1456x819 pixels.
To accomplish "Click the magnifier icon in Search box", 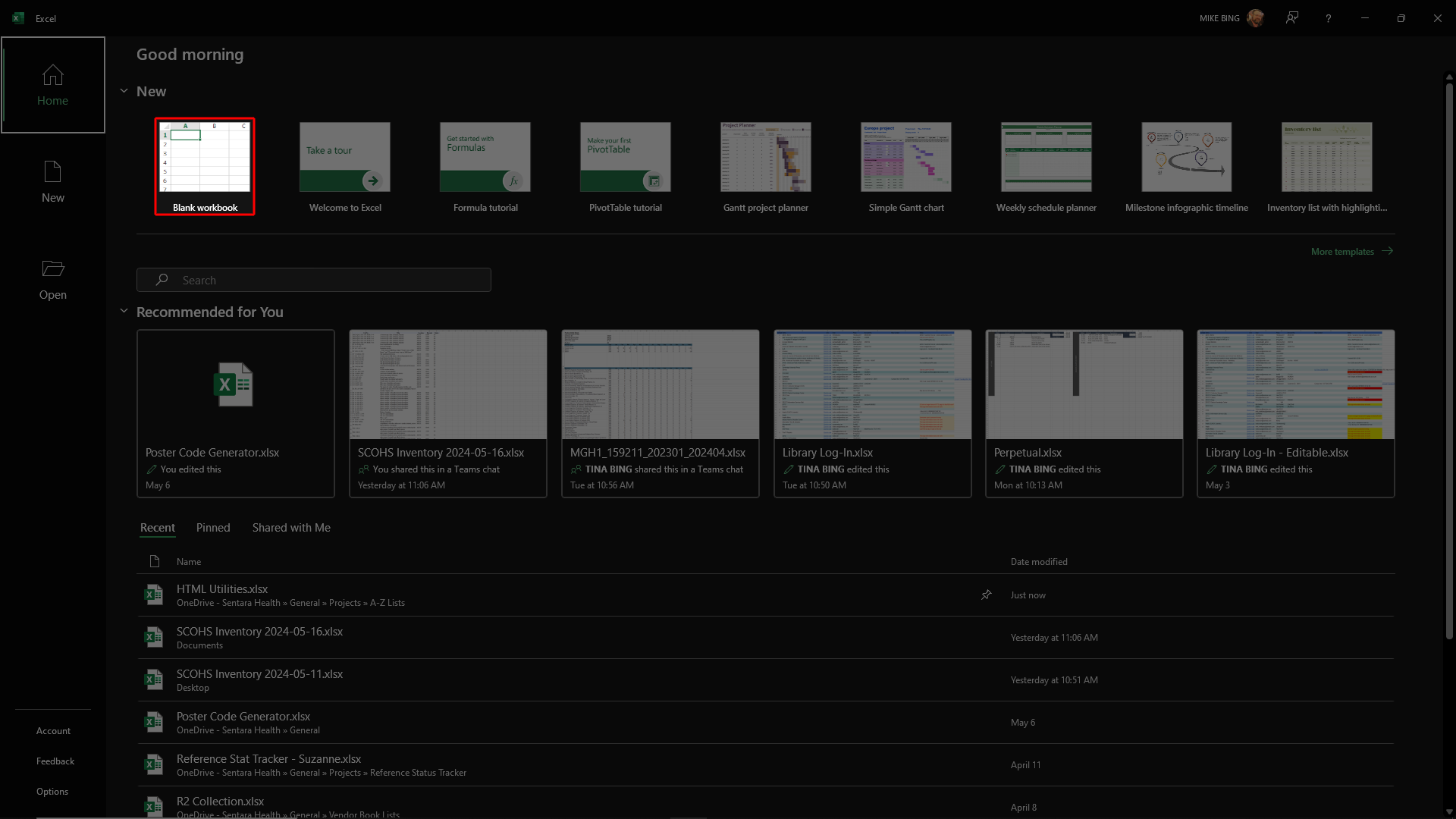I will [x=162, y=280].
